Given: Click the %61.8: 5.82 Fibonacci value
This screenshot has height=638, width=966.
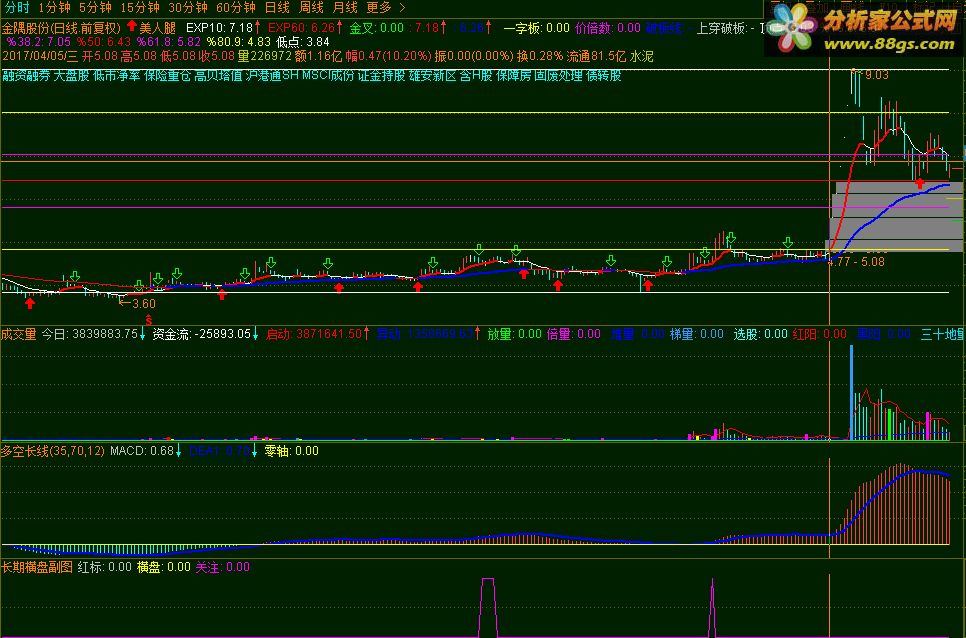Looking at the screenshot, I should tap(169, 42).
